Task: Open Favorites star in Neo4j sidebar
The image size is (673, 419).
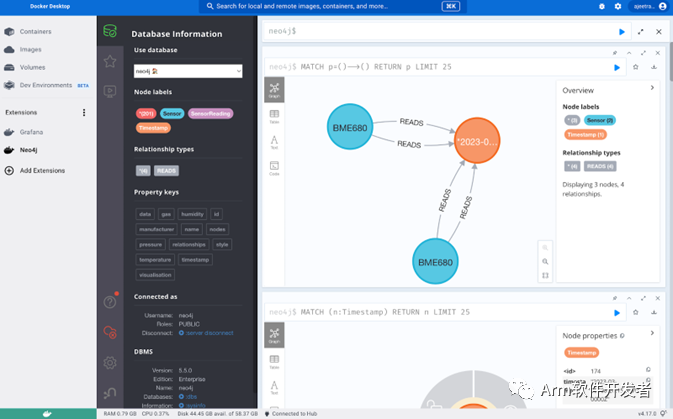Action: pos(110,61)
